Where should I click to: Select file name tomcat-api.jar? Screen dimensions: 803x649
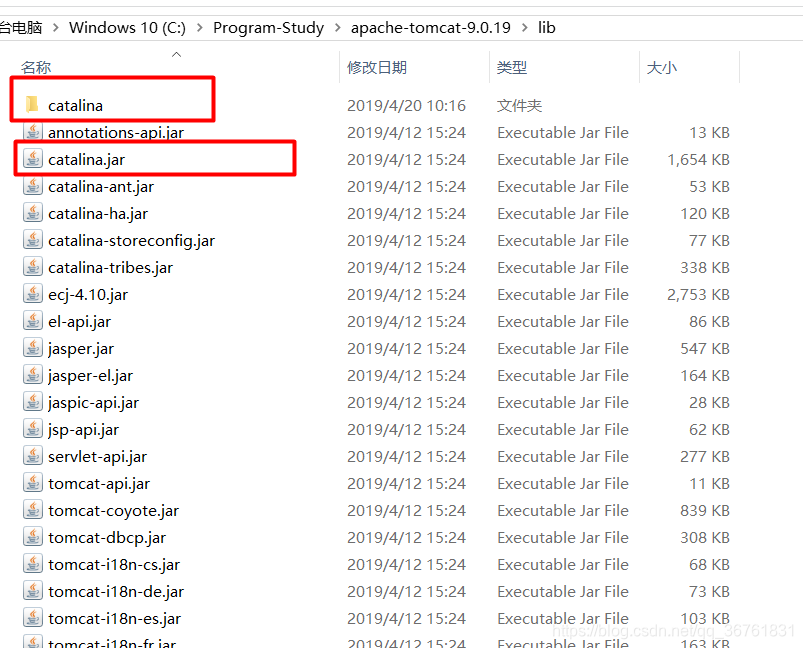click(99, 484)
